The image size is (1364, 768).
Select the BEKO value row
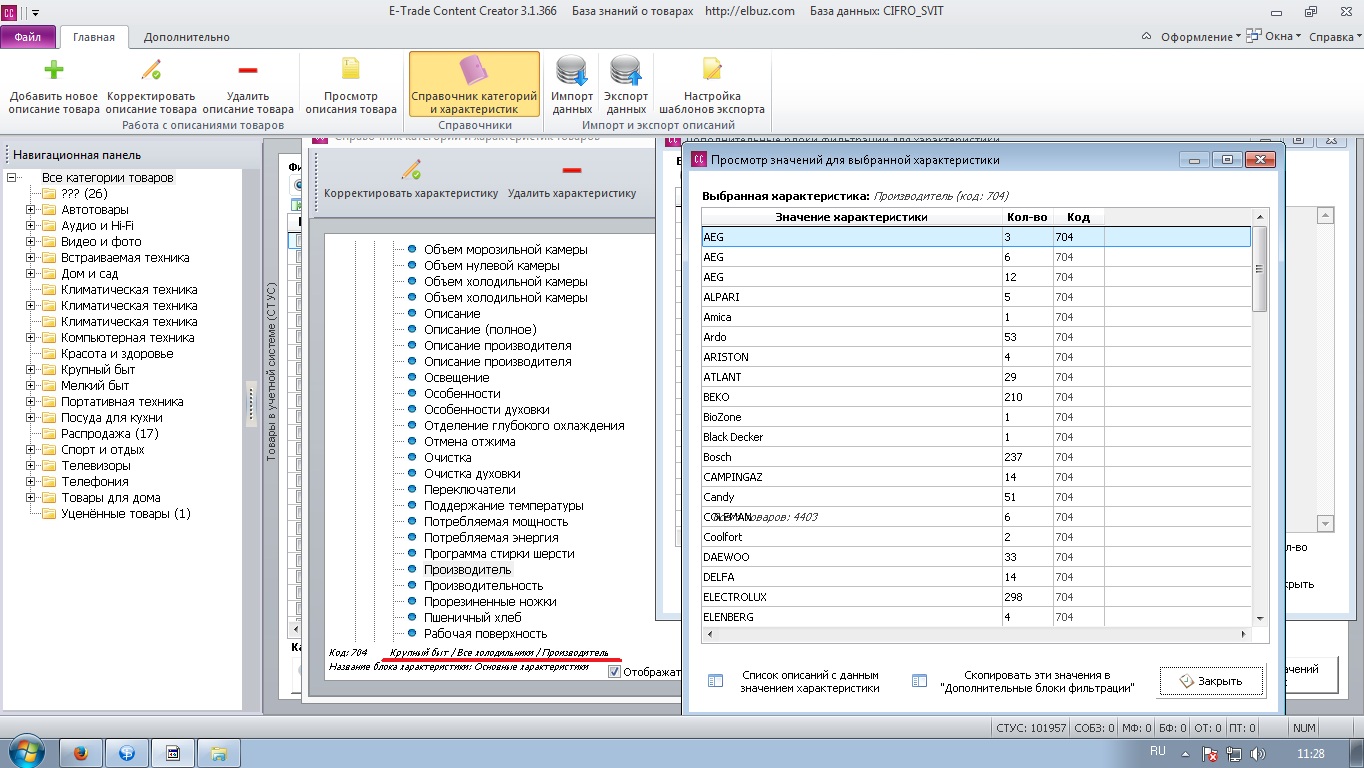[x=976, y=397]
